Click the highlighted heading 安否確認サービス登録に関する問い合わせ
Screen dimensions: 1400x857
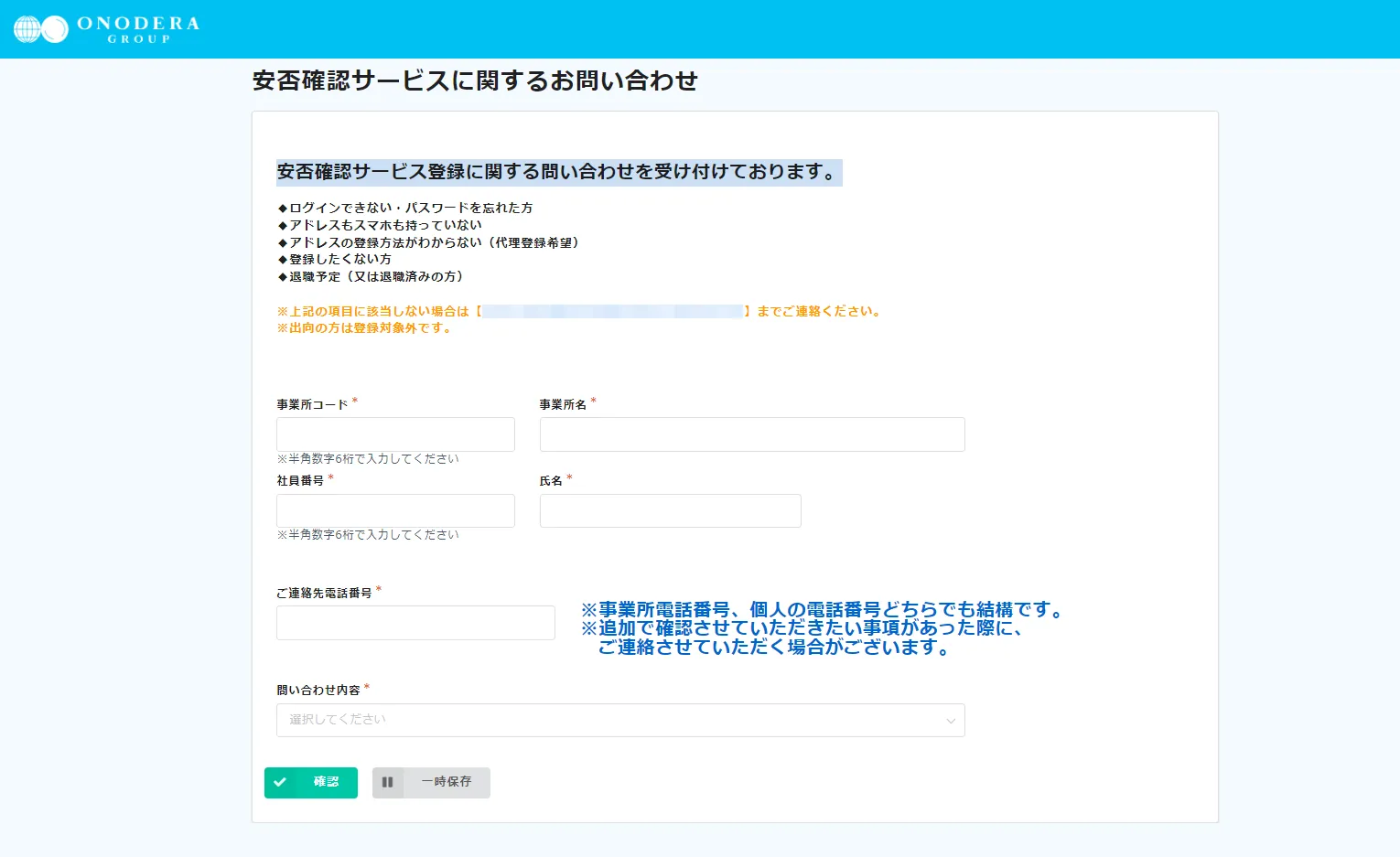click(x=559, y=172)
